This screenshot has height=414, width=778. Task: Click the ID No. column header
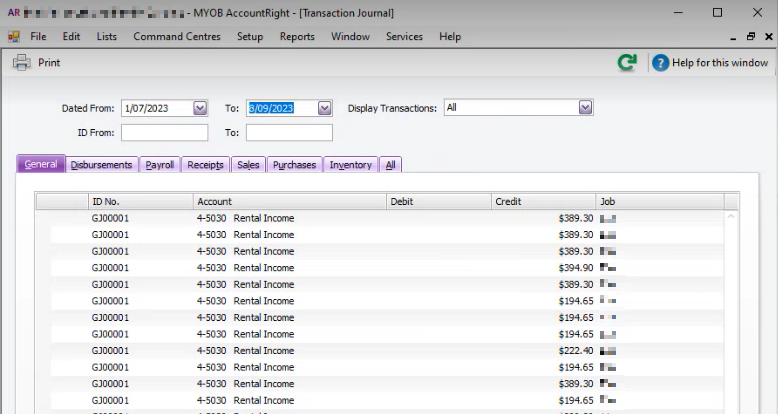[140, 202]
